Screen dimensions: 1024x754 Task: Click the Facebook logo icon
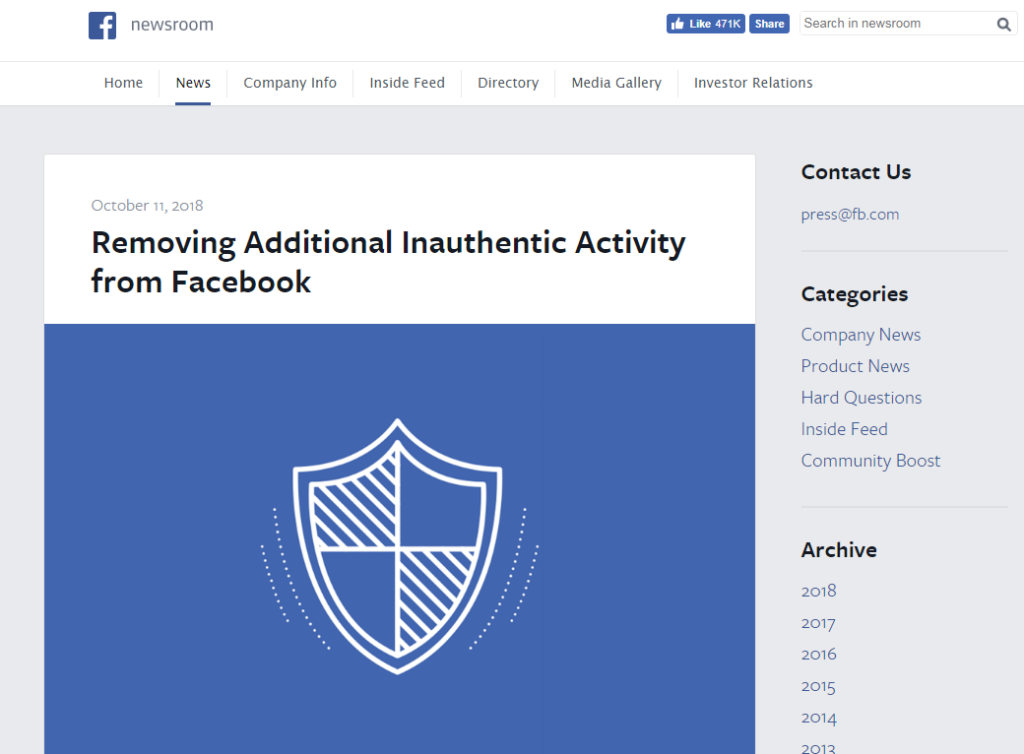103,25
